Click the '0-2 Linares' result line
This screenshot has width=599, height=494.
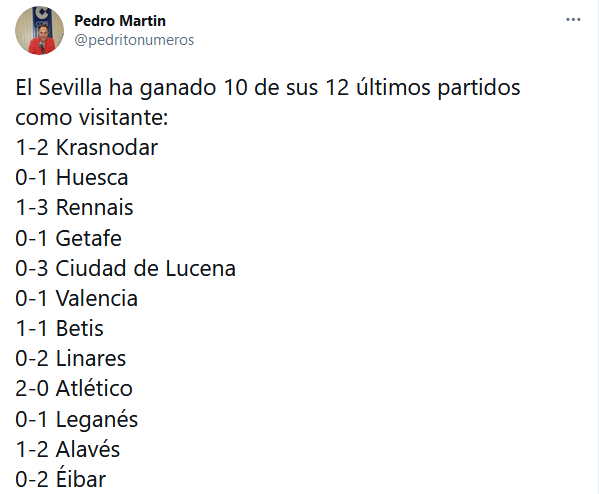click(71, 359)
